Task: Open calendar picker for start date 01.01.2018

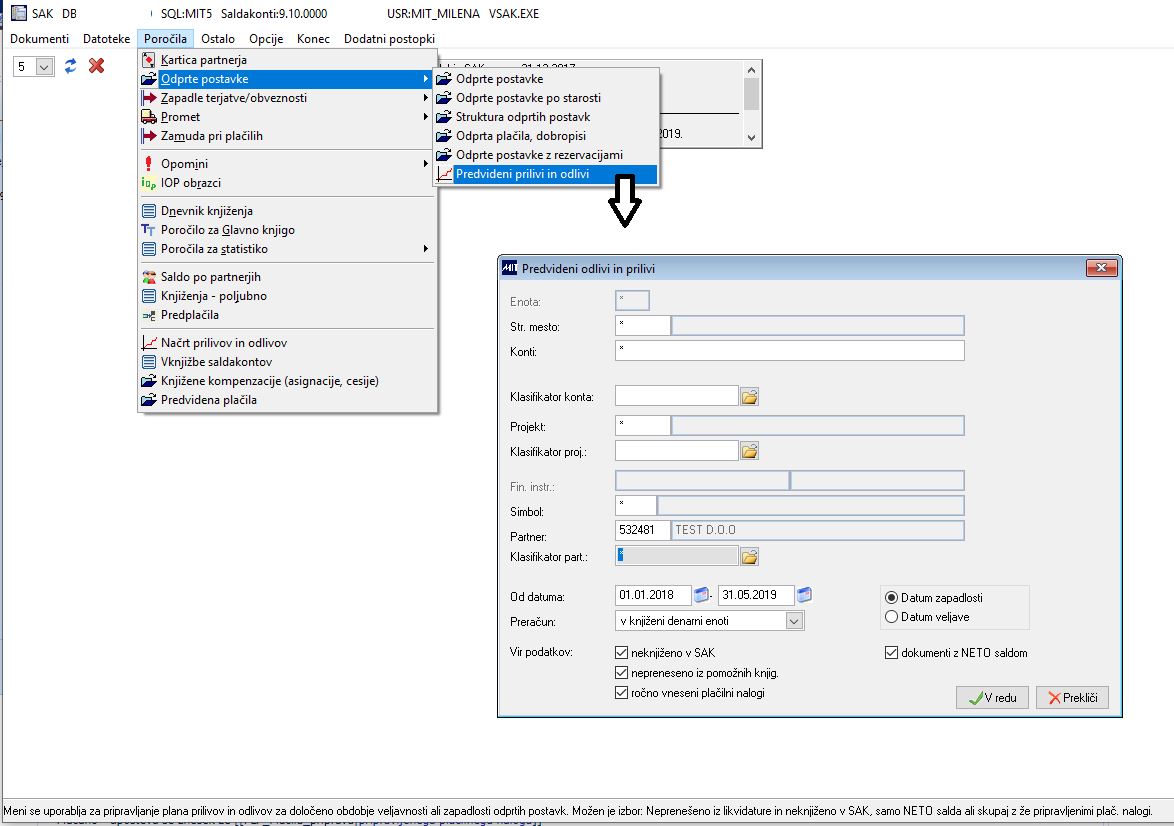Action: pyautogui.click(x=702, y=595)
